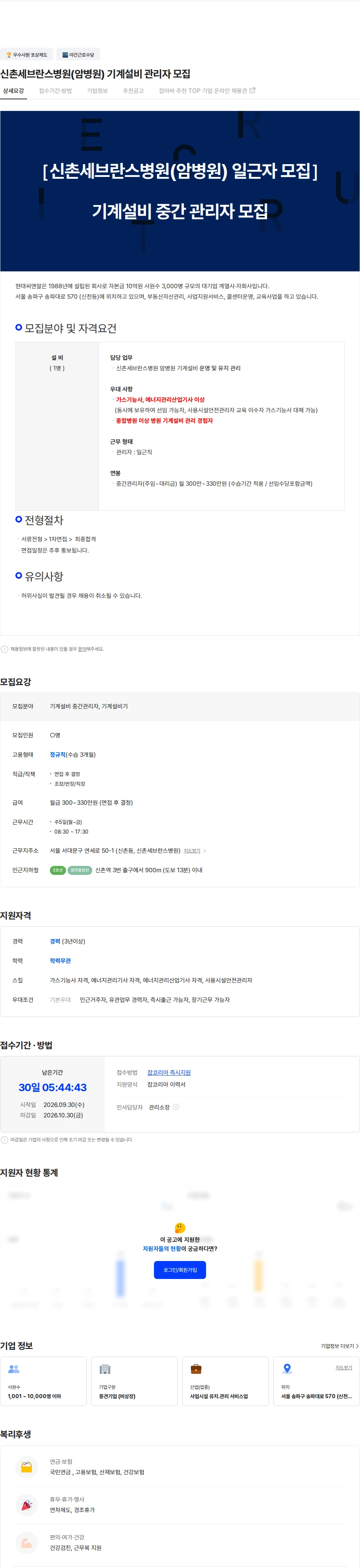Click 종합병원 이상 병원 기계설비 관리 경험자 text
This screenshot has width=360, height=1568.
(165, 421)
